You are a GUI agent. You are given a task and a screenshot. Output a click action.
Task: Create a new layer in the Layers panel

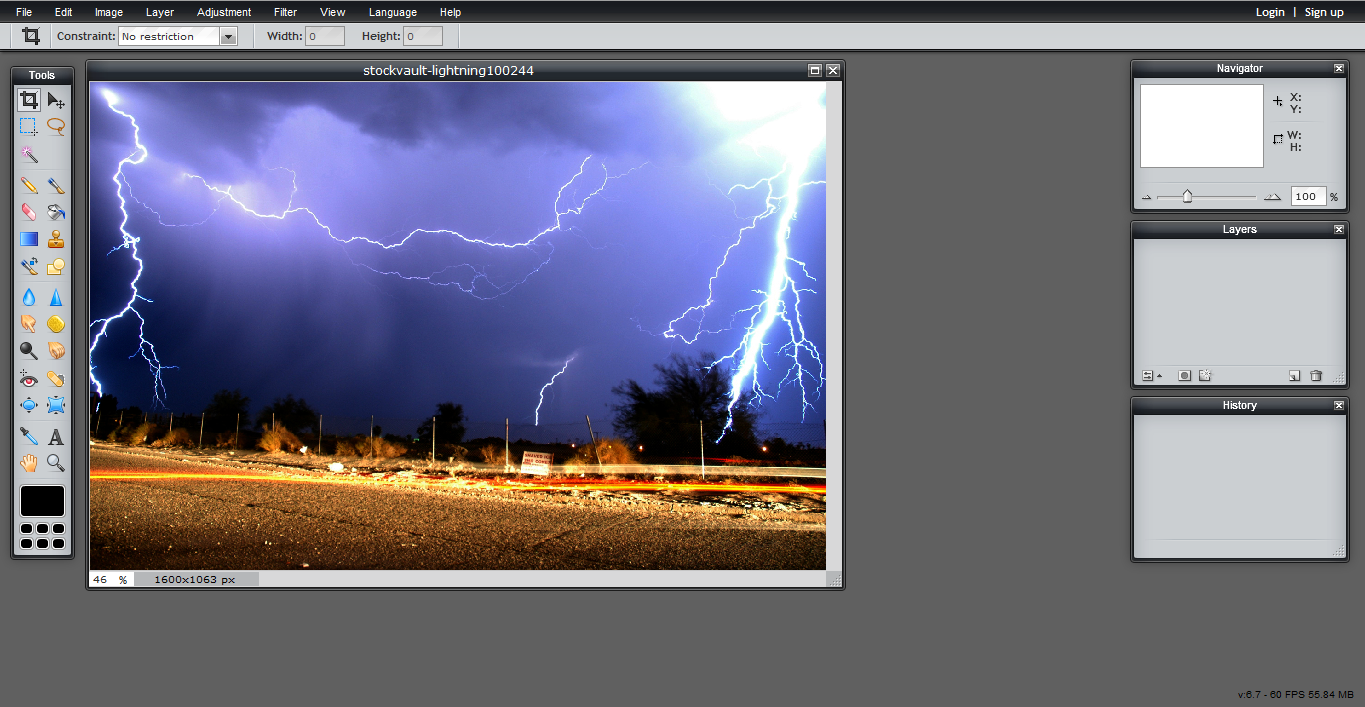(1294, 375)
